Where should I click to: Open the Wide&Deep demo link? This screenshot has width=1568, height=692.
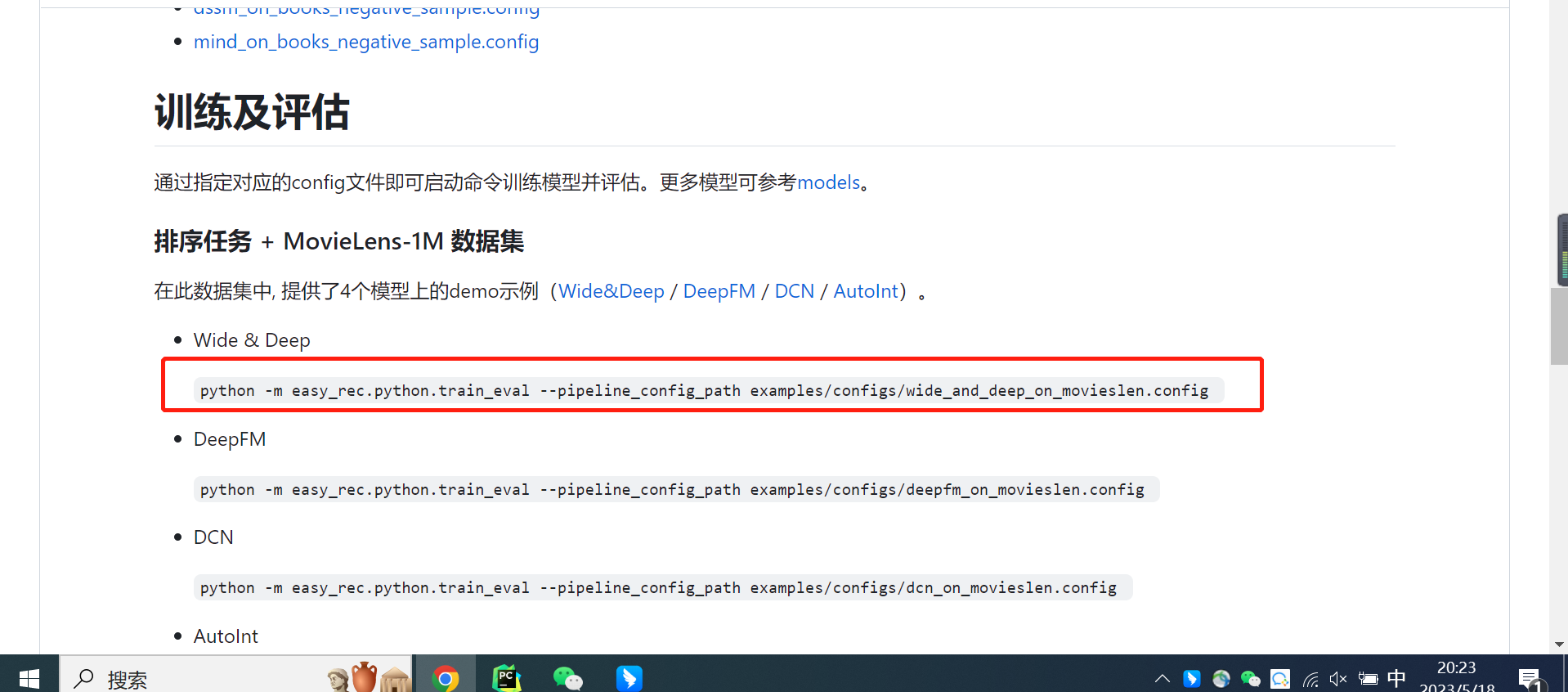(611, 291)
